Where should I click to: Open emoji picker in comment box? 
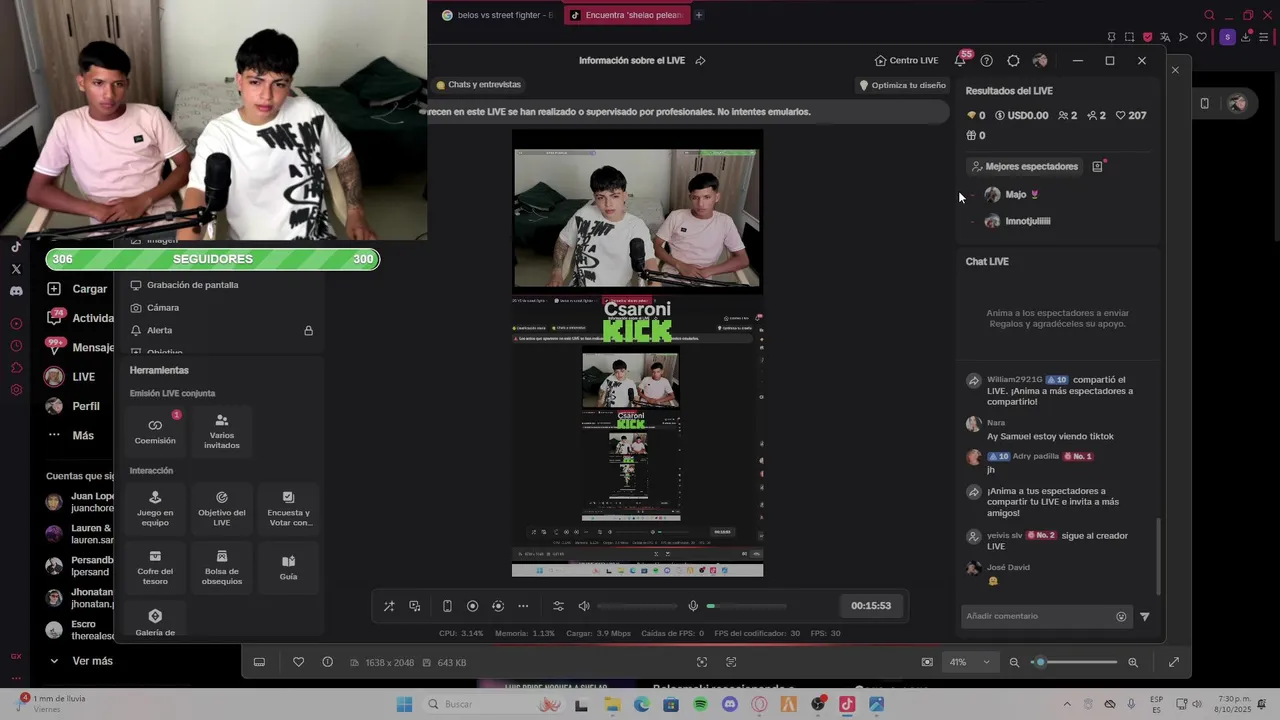click(1121, 617)
